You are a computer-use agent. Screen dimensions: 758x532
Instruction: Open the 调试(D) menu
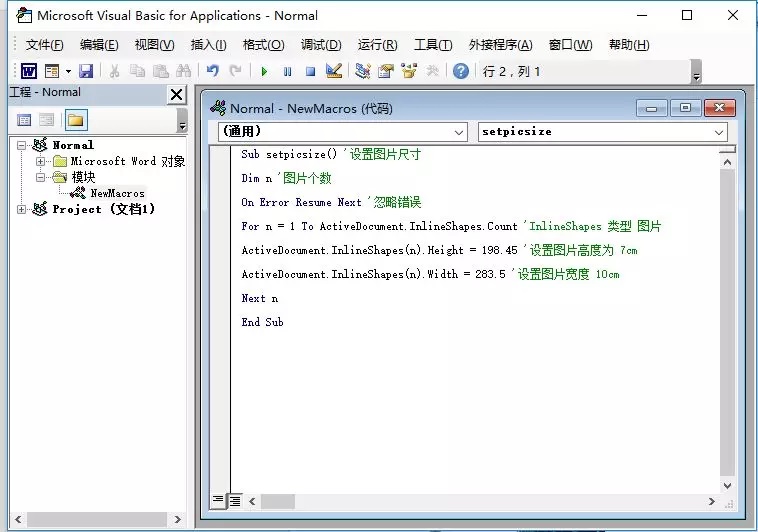tap(321, 45)
